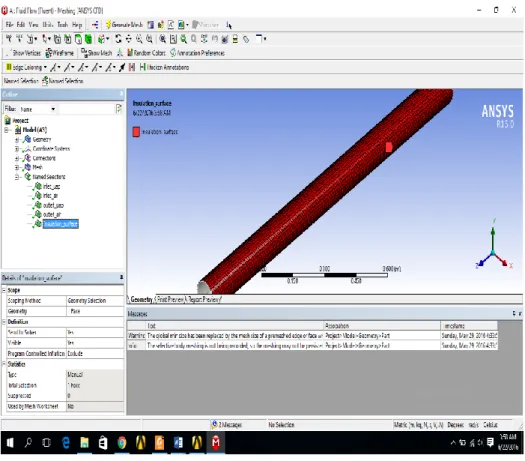Toggle Show Vertices
The image size is (525, 461).
coord(23,53)
